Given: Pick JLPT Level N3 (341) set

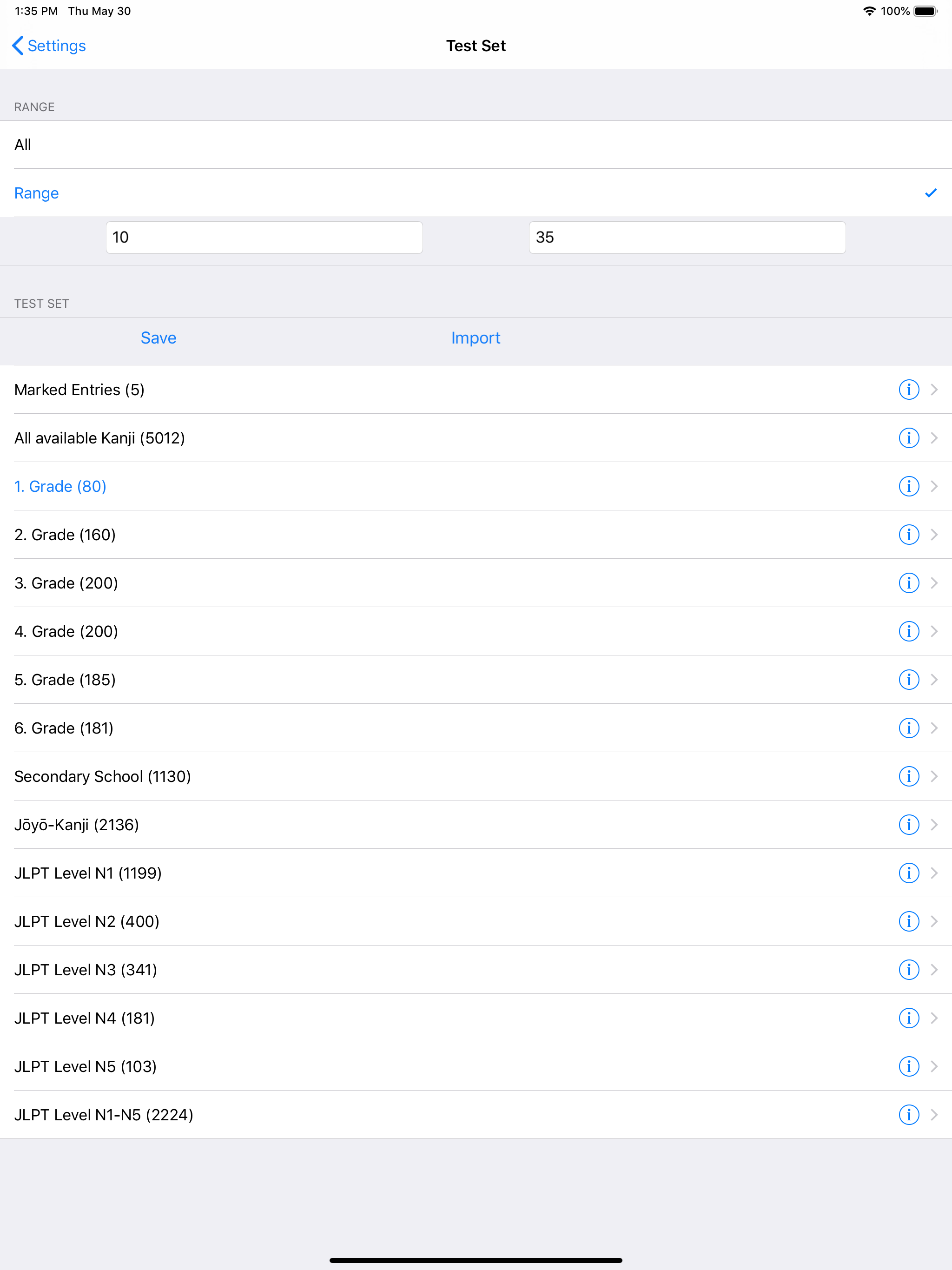Looking at the screenshot, I should pos(476,969).
